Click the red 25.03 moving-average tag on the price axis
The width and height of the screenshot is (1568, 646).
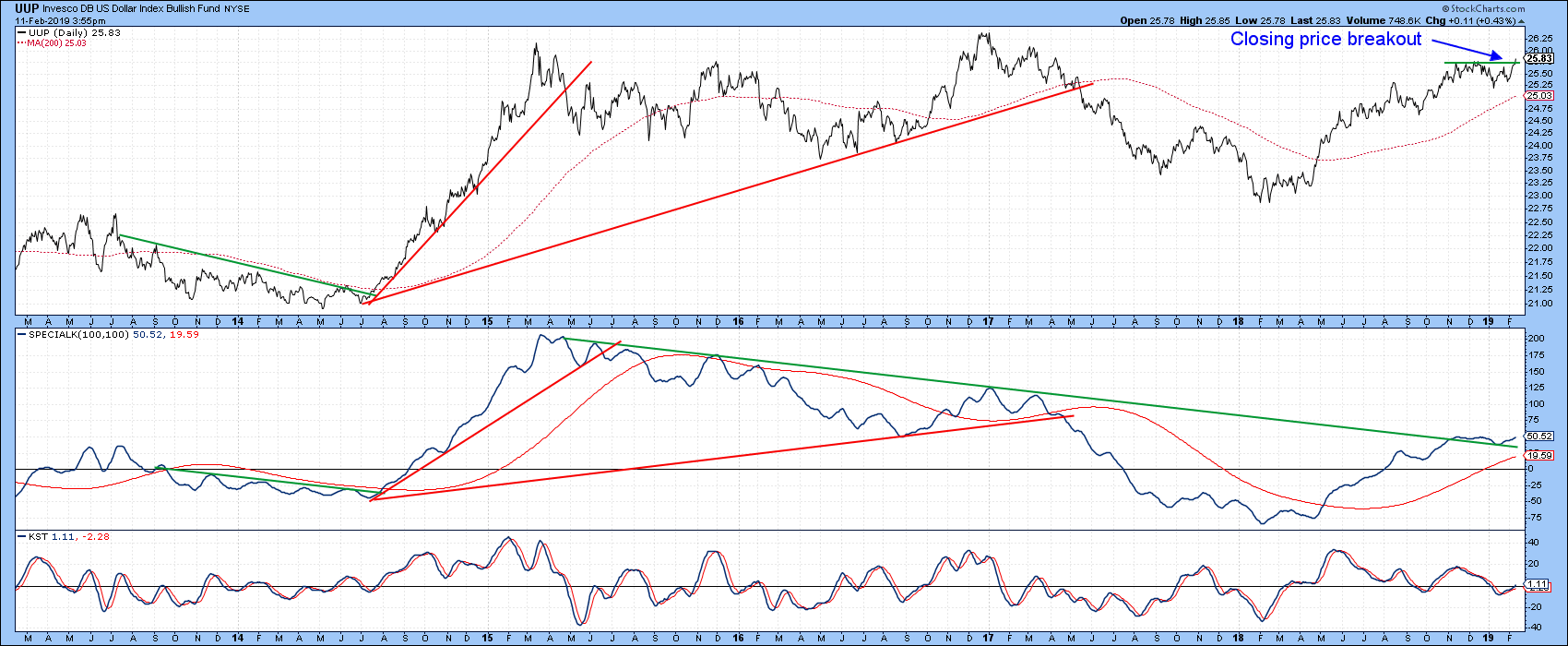(1537, 95)
